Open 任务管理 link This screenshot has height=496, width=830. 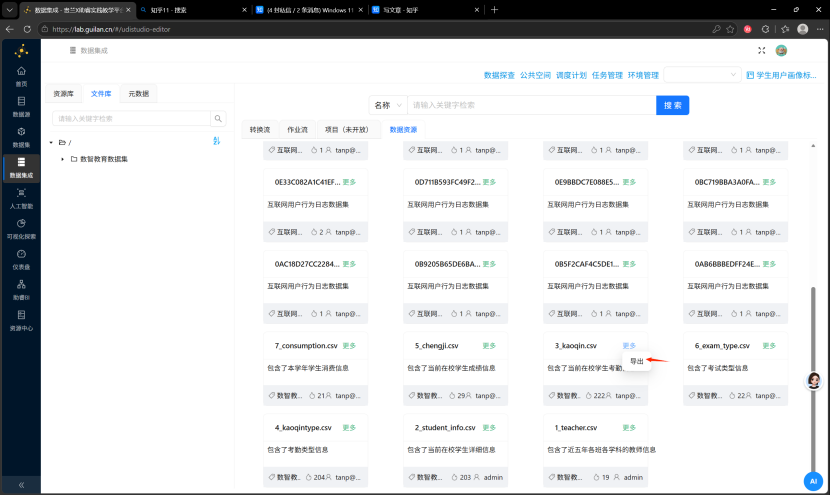tap(607, 75)
